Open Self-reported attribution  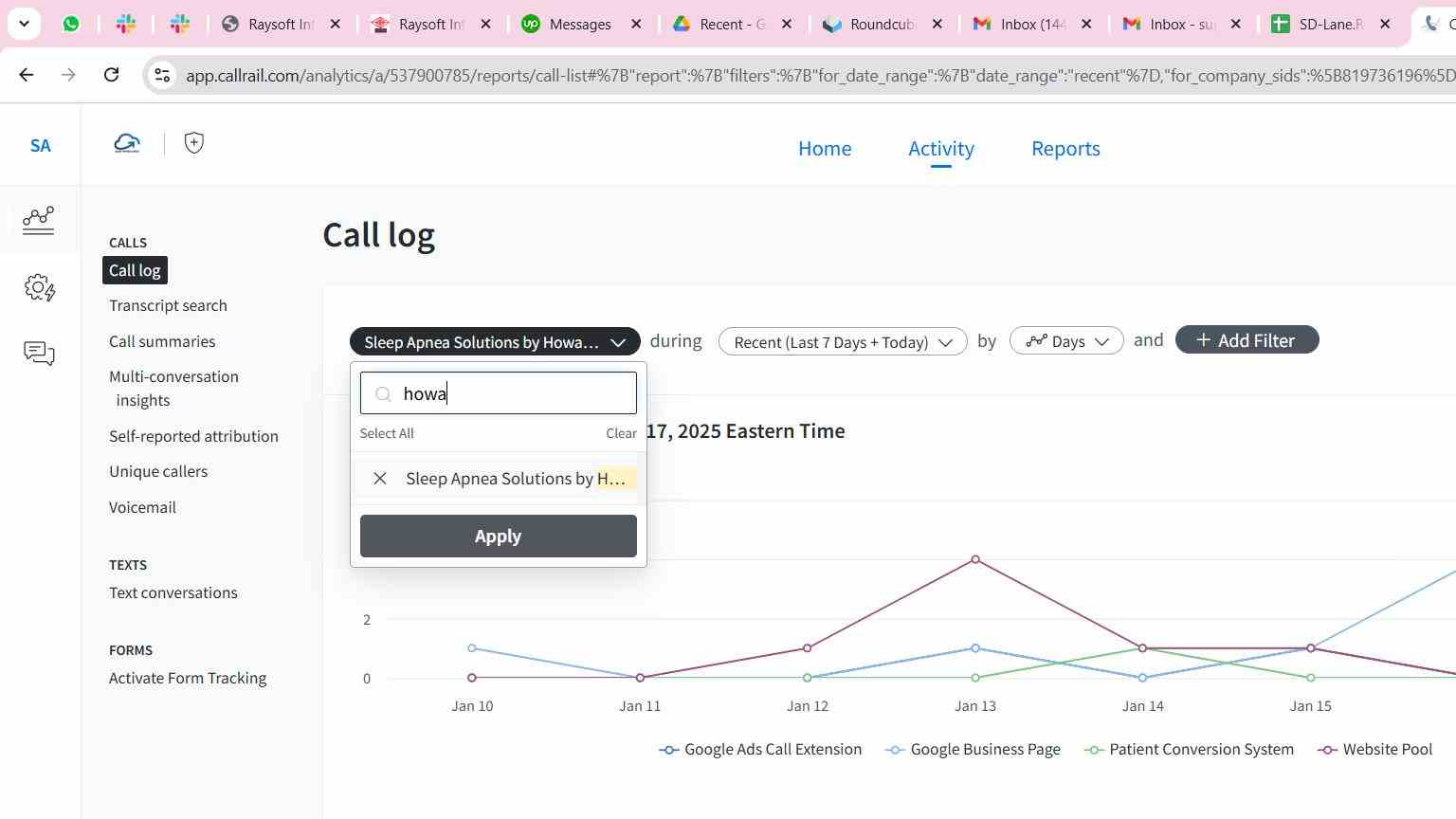(193, 436)
